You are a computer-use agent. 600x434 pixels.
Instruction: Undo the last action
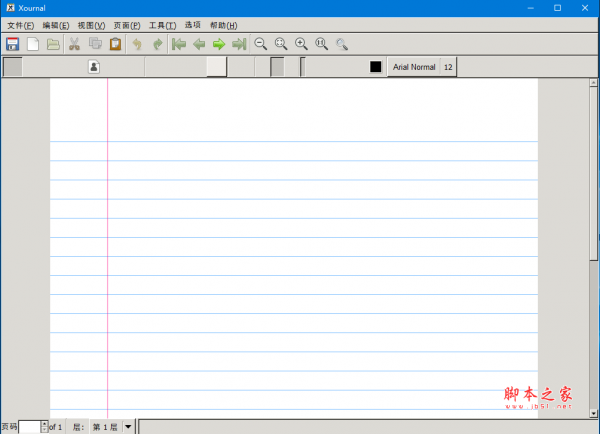(x=137, y=44)
